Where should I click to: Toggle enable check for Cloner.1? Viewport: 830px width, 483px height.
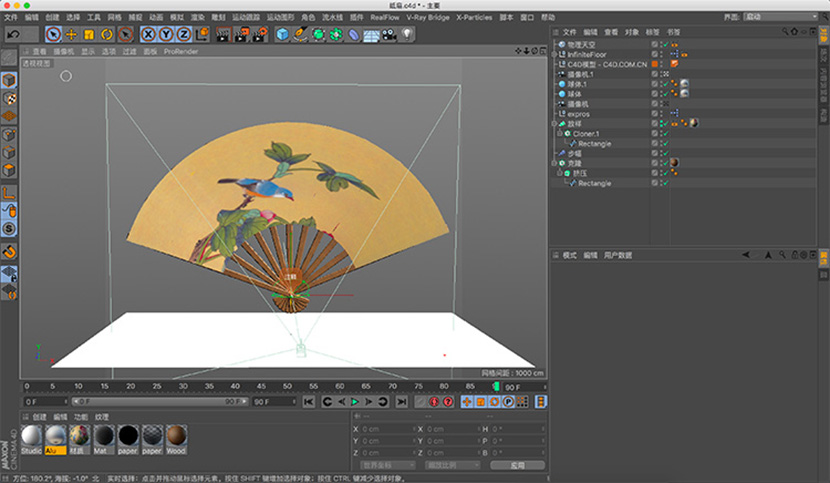[666, 133]
